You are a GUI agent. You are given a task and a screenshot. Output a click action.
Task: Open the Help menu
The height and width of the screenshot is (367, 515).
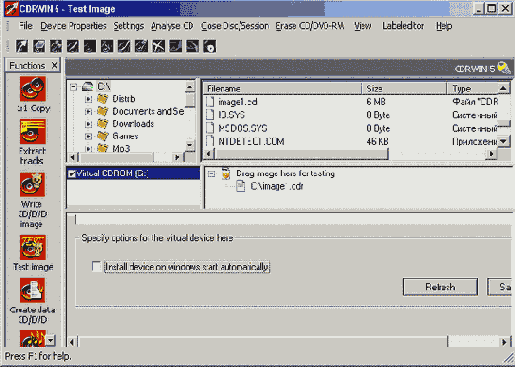pos(444,26)
